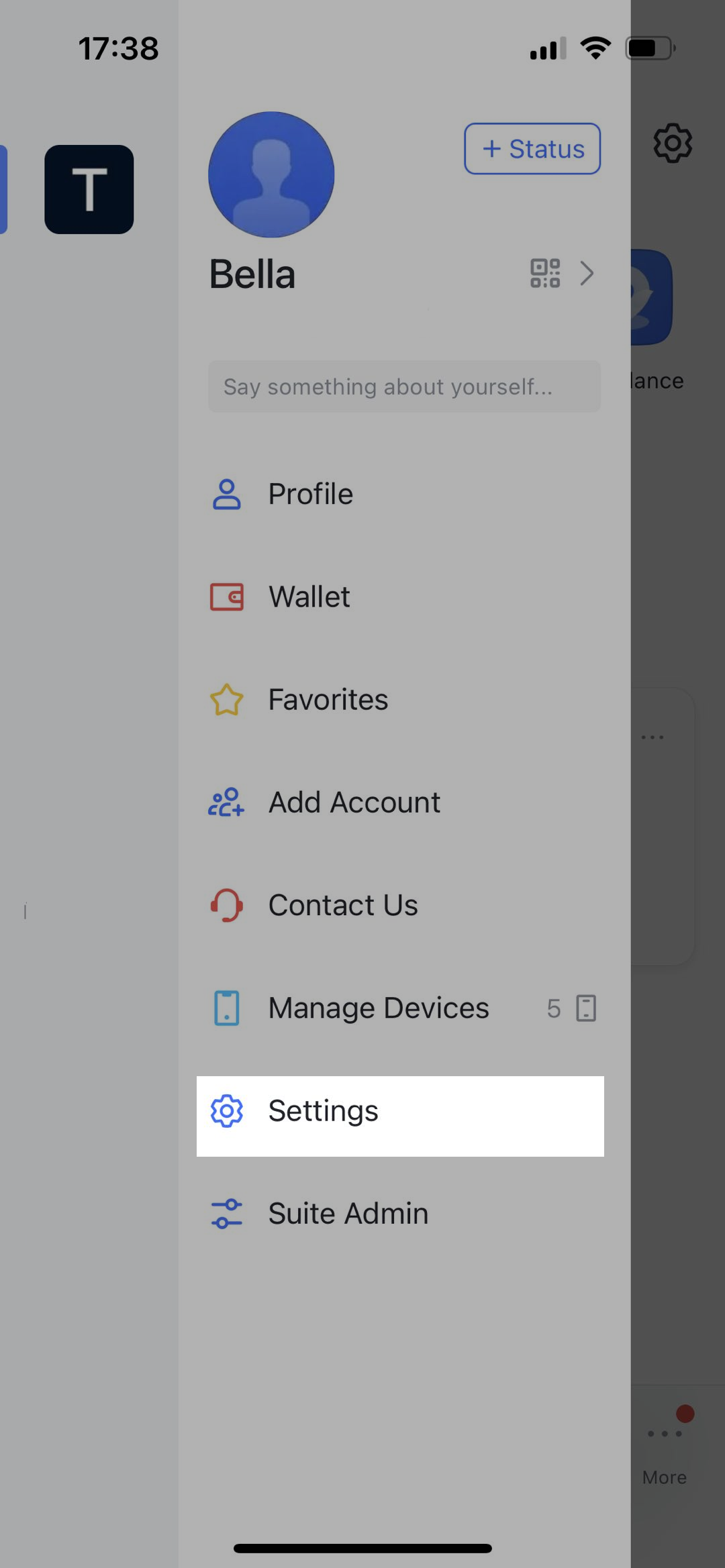Open the Wallet menu entry
Image resolution: width=725 pixels, height=1568 pixels.
309,597
